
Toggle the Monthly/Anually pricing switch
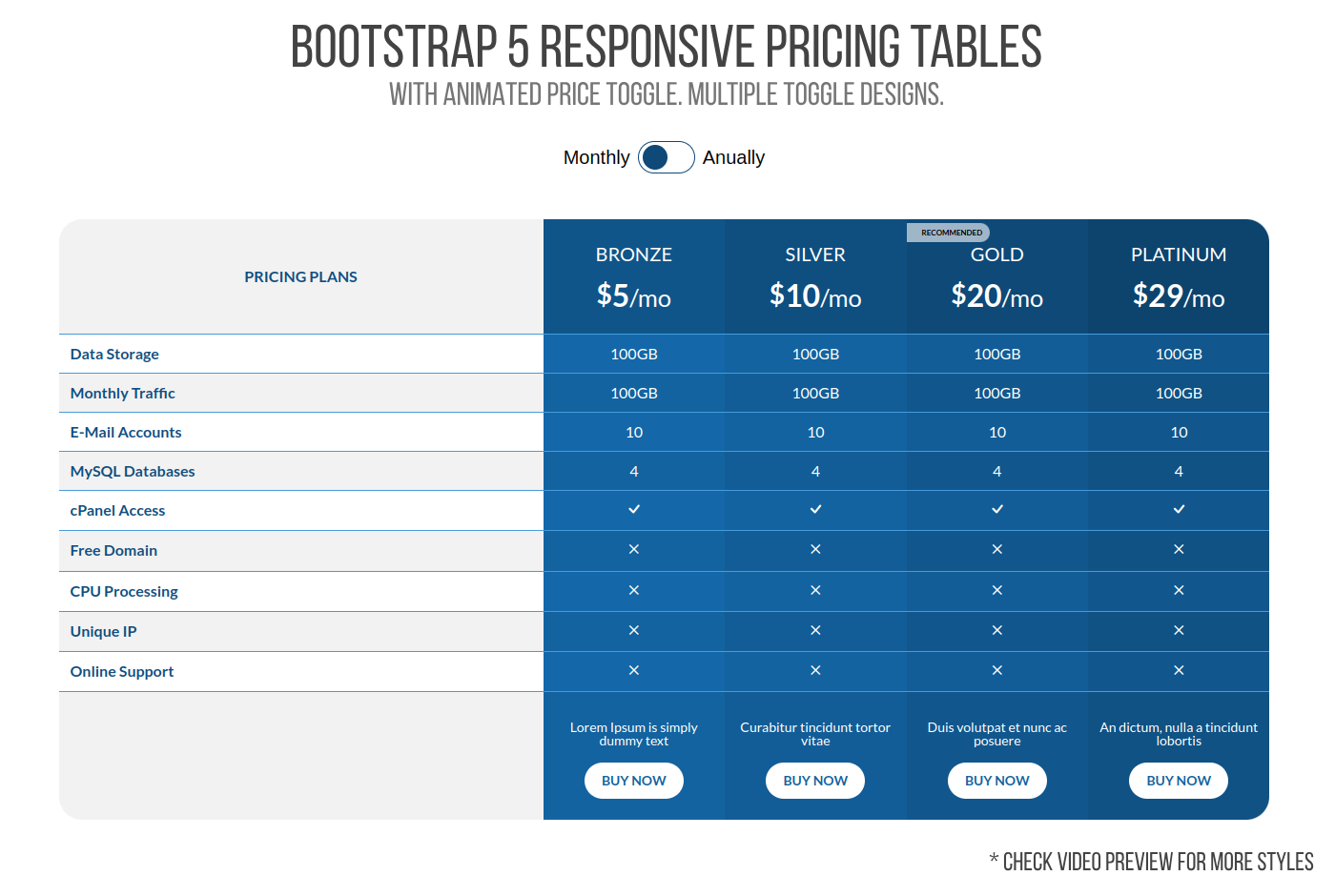point(666,157)
